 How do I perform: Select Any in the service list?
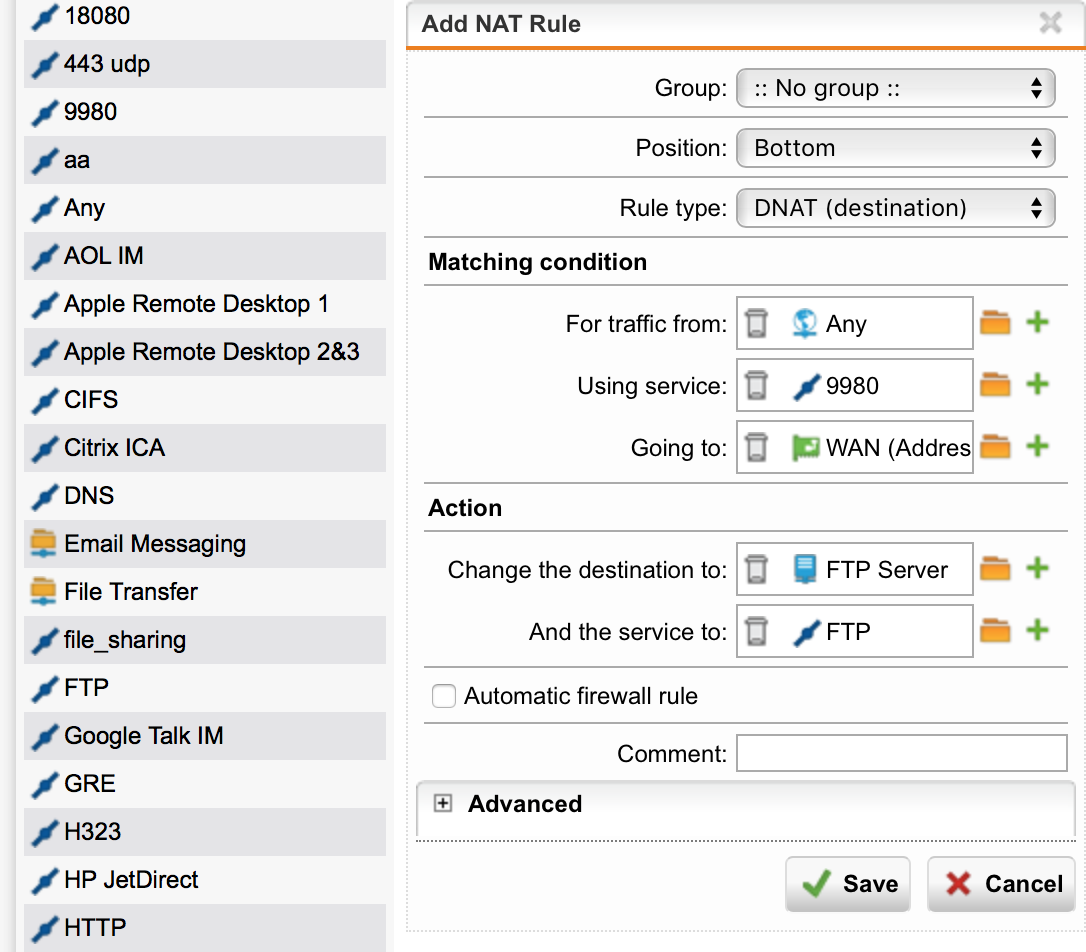[x=205, y=208]
